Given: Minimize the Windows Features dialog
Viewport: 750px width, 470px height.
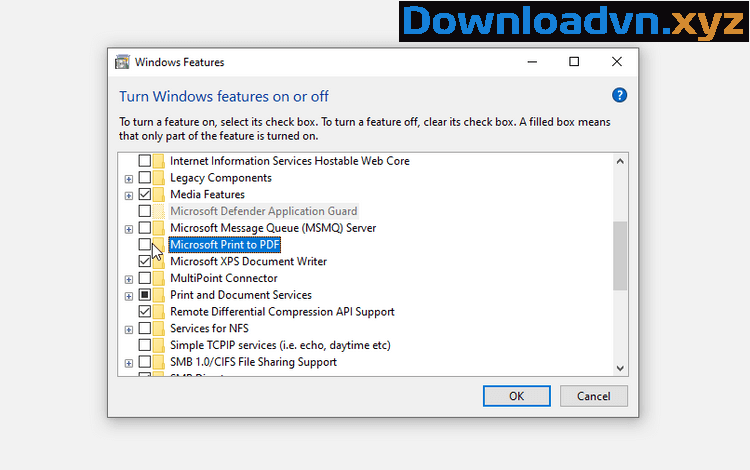Looking at the screenshot, I should point(532,62).
